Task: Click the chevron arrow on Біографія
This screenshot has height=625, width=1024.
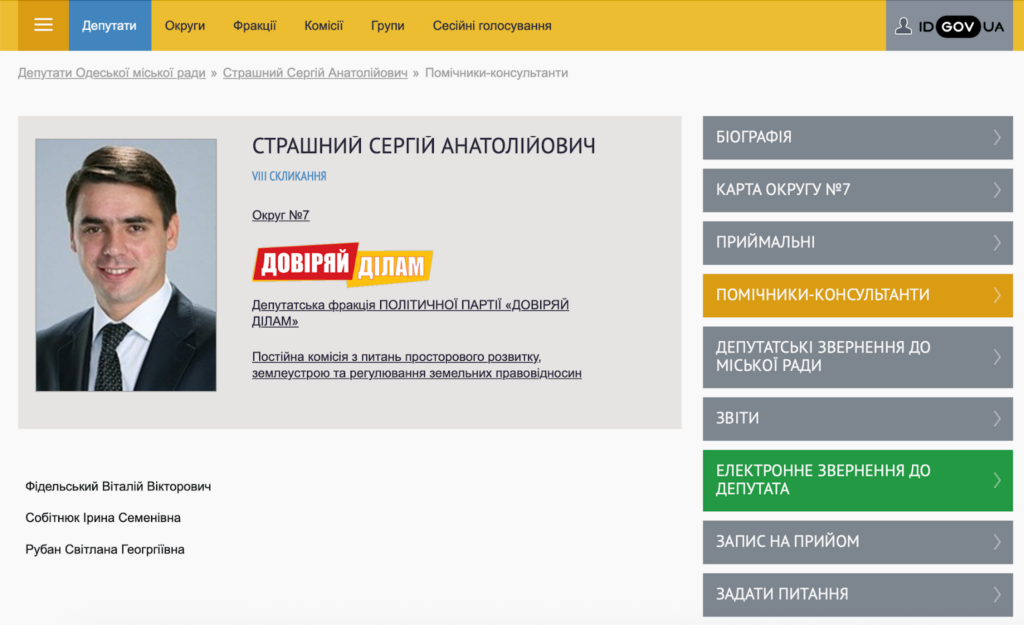Action: point(996,137)
